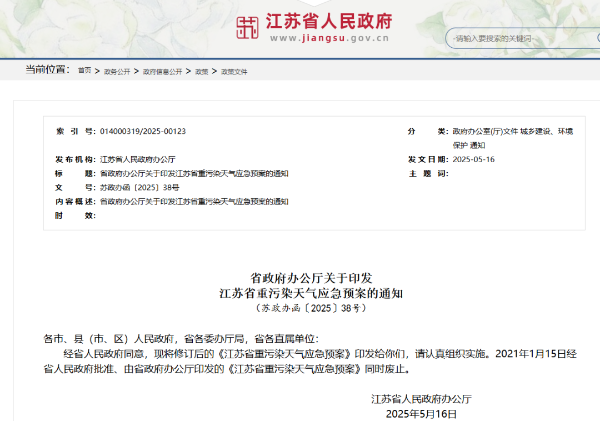The width and height of the screenshot is (600, 421).
Task: Click the 发布机构 field label
Action: 75,159
